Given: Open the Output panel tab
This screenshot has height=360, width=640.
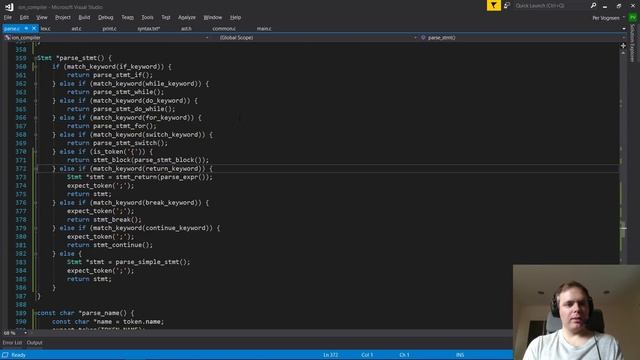Looking at the screenshot, I should tap(35, 343).
